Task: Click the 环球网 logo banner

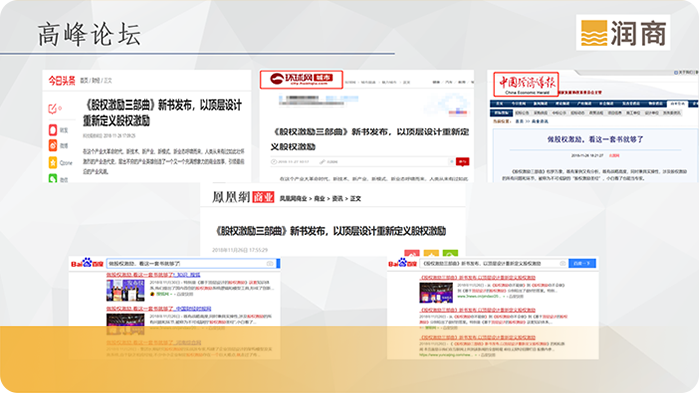Action: [301, 79]
